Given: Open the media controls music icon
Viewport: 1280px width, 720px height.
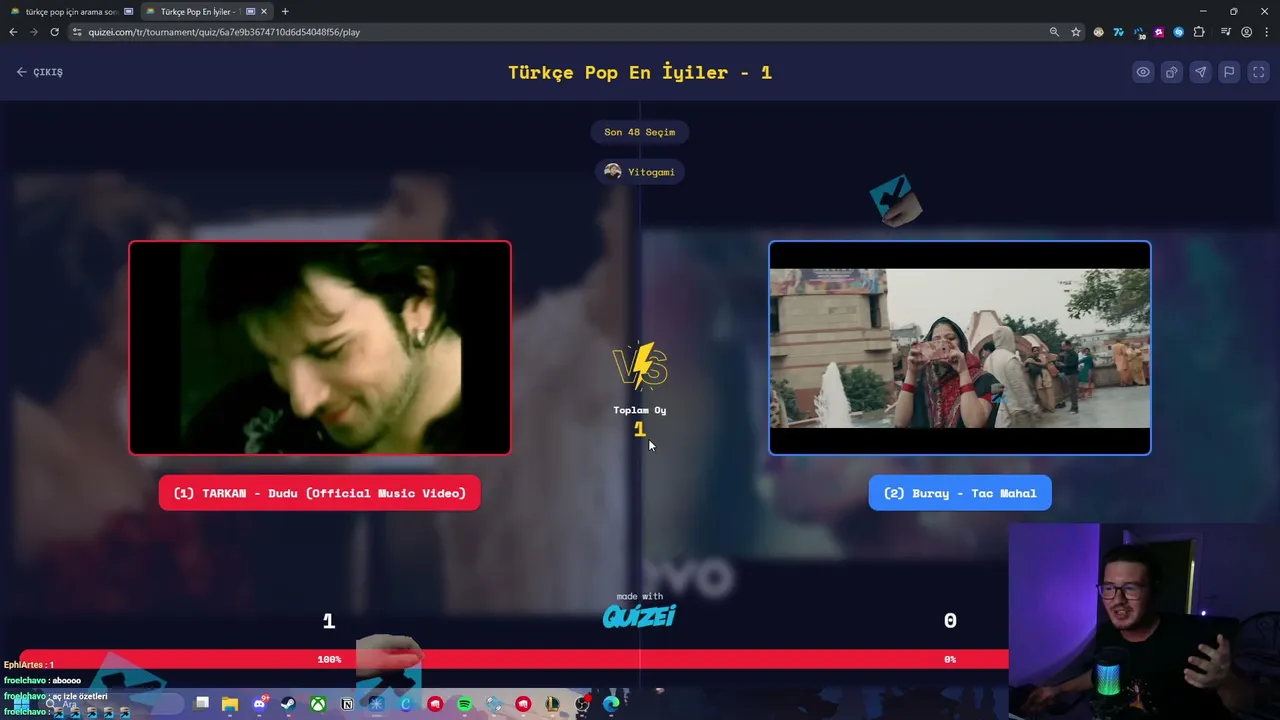Looking at the screenshot, I should tap(1226, 32).
